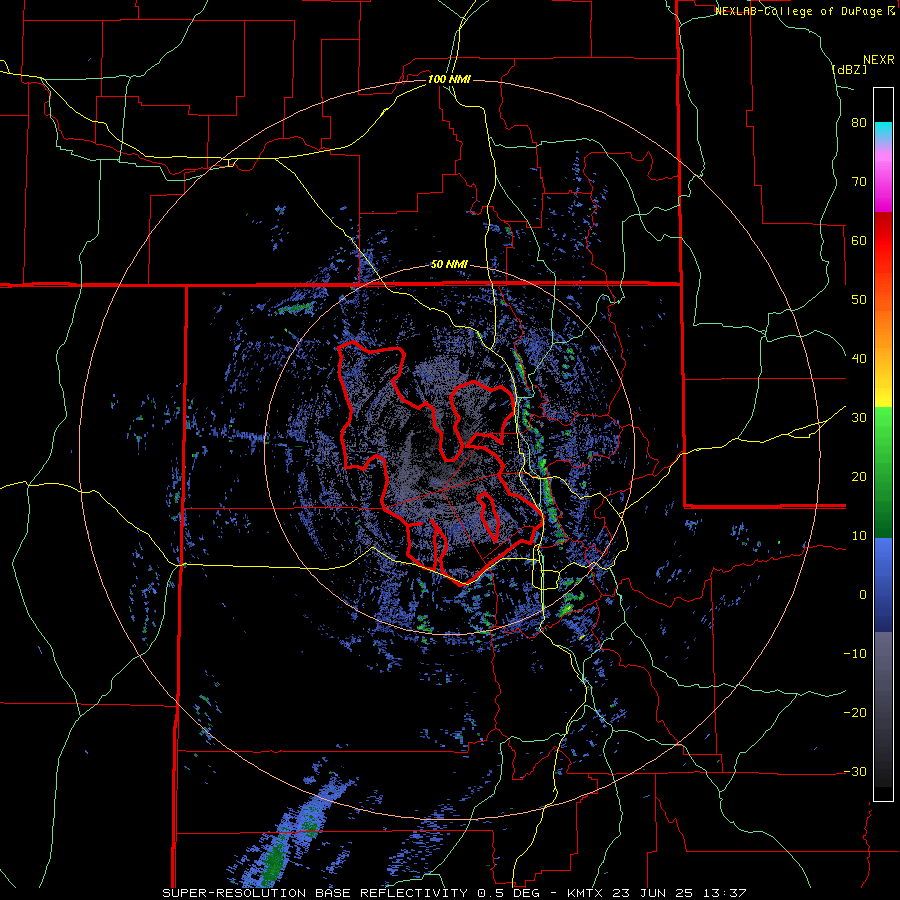Click the 'KMTX 23 JUN 25 13:37' timestamp
Image resolution: width=900 pixels, height=900 pixels.
click(x=657, y=893)
